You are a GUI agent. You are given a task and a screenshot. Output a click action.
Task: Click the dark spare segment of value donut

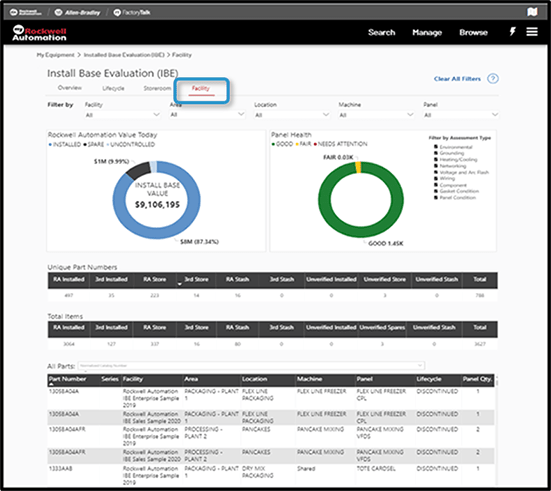(139, 170)
